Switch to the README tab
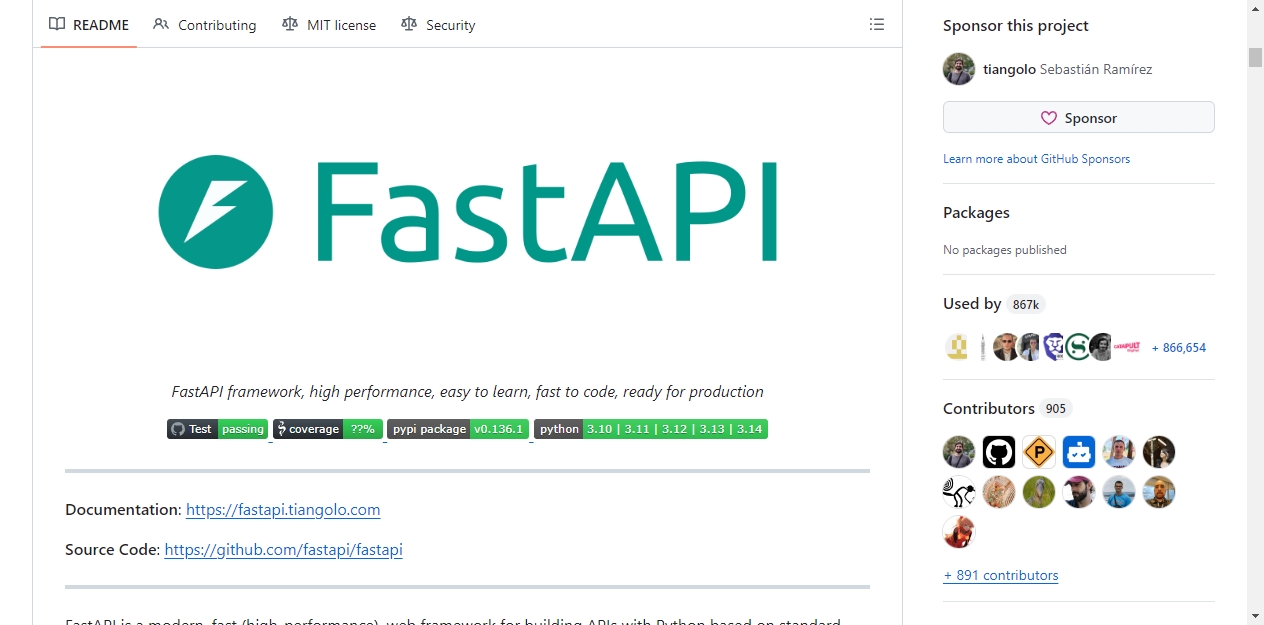This screenshot has width=1264, height=625. (x=89, y=24)
